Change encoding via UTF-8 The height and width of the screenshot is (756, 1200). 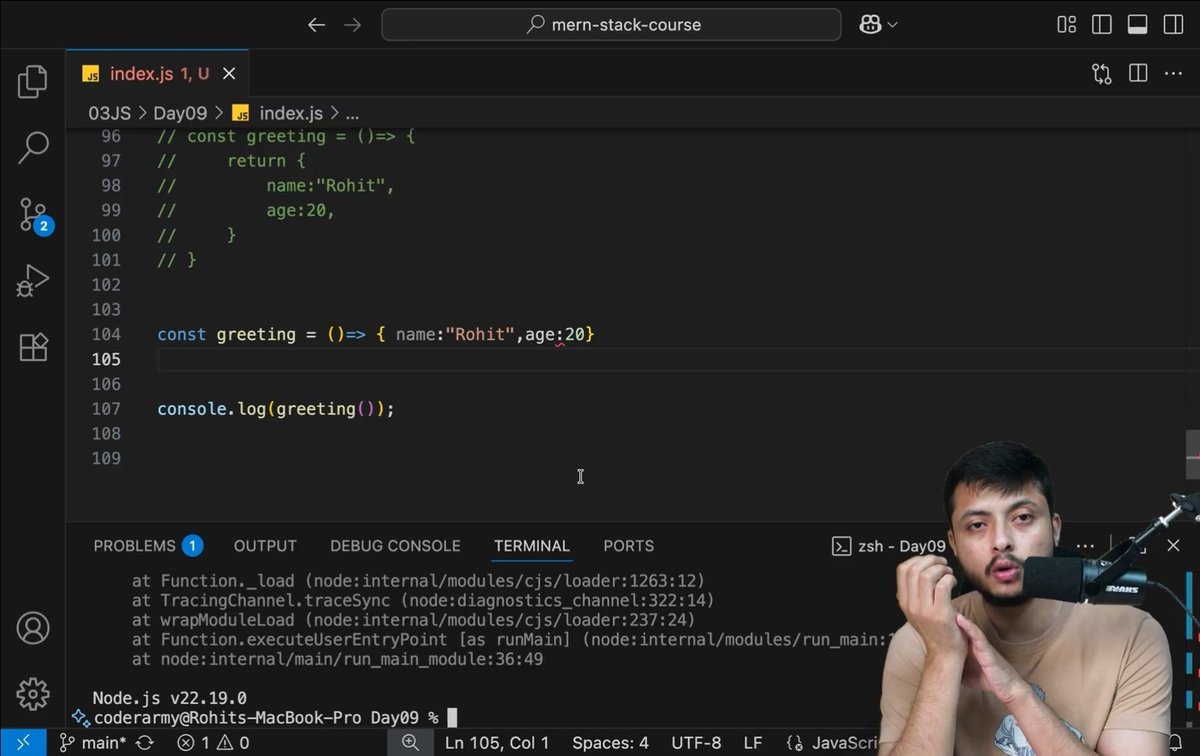coord(696,743)
